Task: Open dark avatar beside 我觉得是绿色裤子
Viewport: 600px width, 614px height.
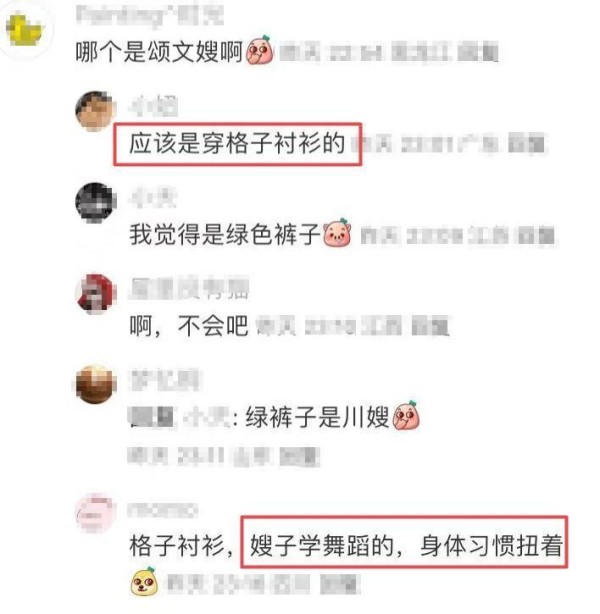Action: point(96,203)
